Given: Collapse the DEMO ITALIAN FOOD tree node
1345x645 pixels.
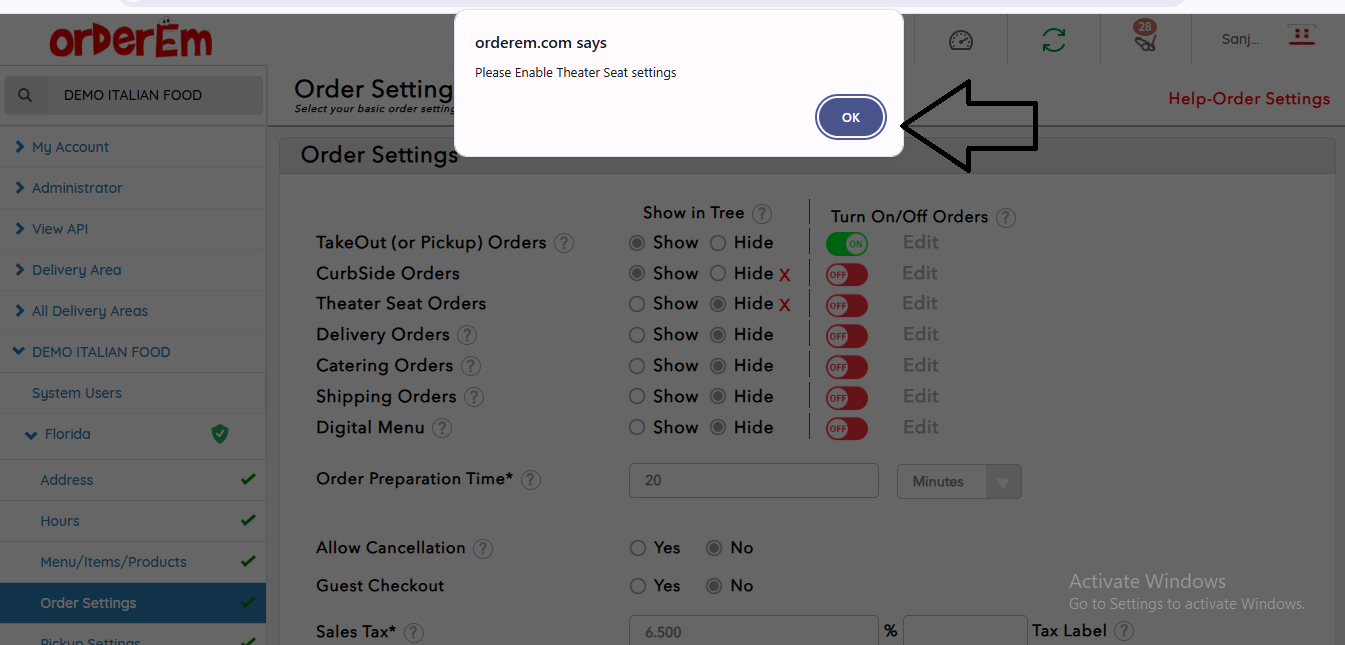Looking at the screenshot, I should coord(20,352).
